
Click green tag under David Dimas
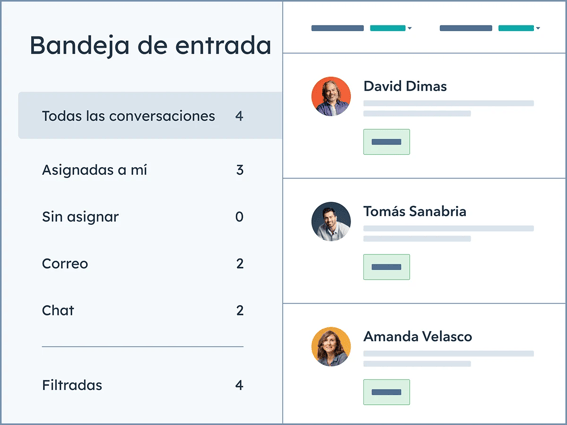[387, 142]
